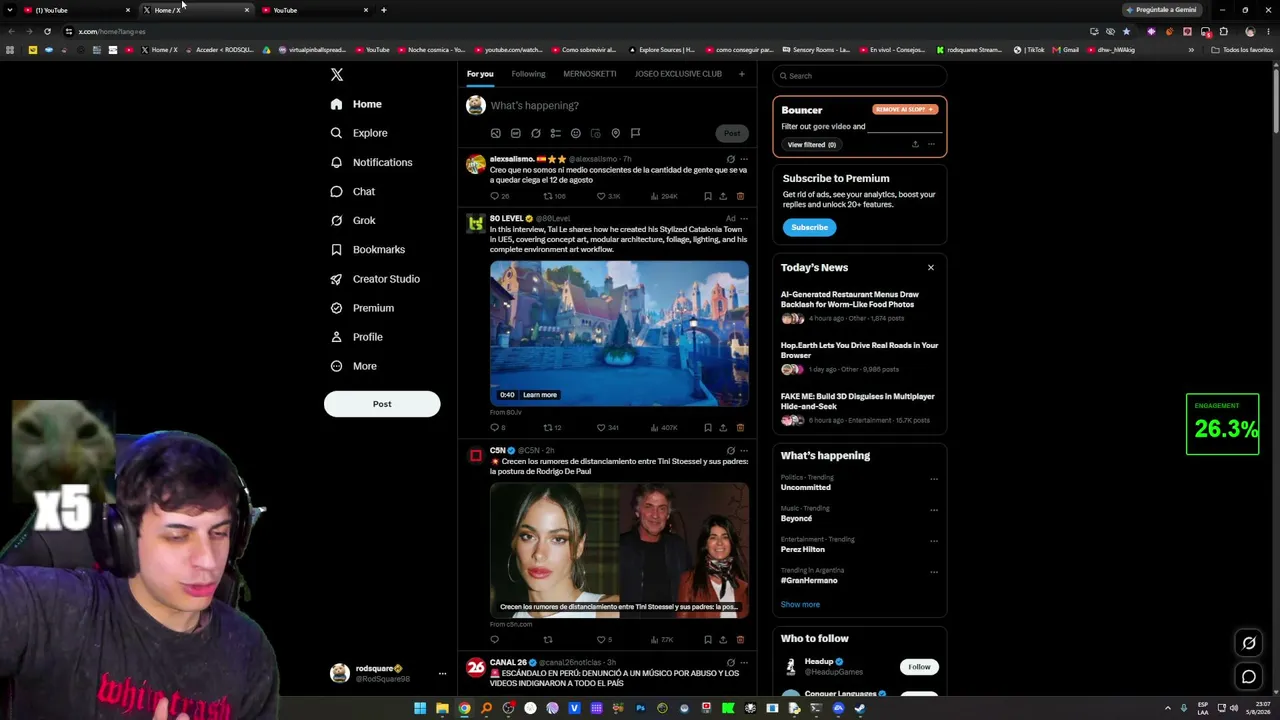Share the alexsalismo post

(723, 196)
